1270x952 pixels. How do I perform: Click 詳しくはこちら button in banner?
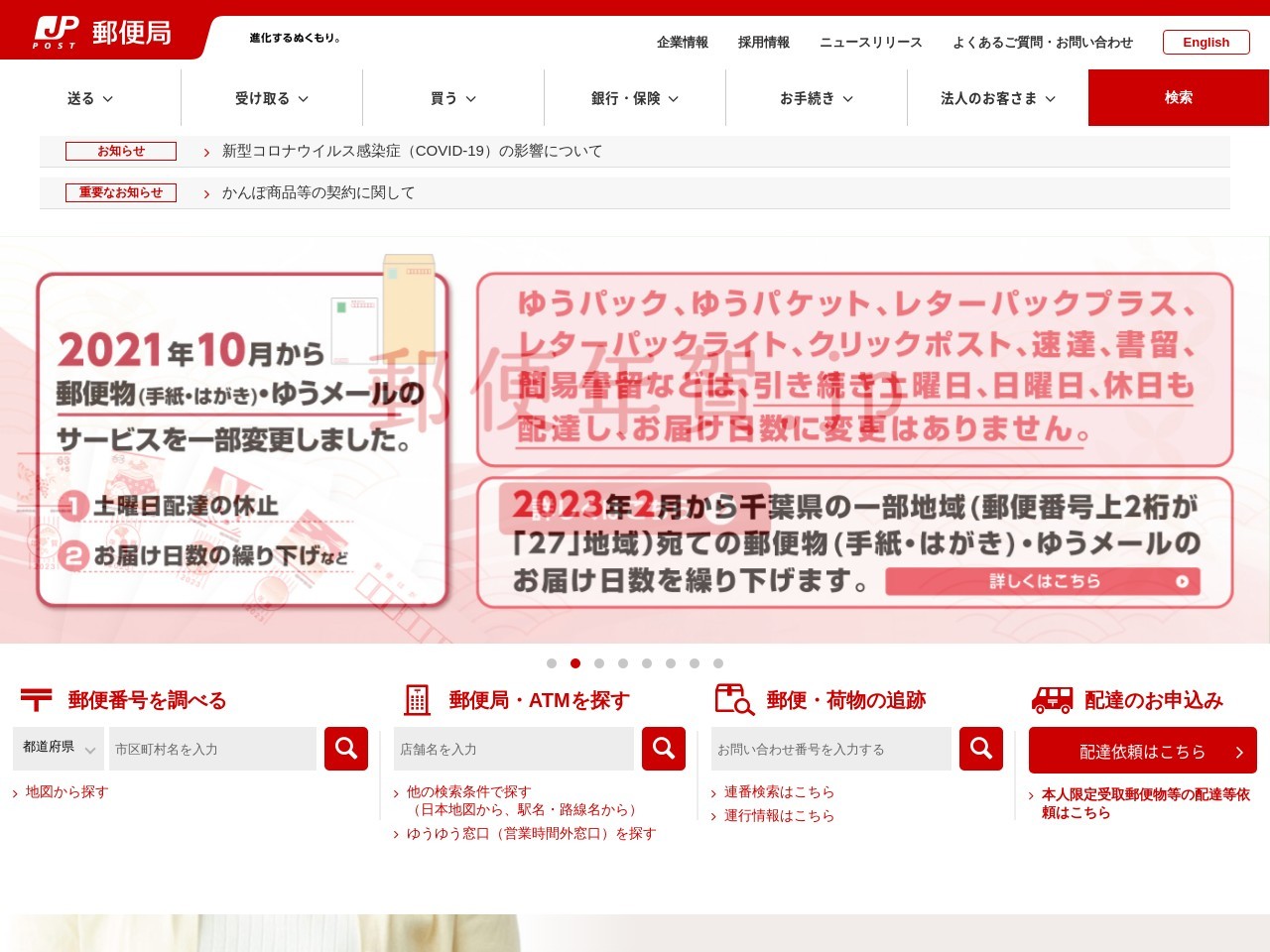[x=1043, y=581]
